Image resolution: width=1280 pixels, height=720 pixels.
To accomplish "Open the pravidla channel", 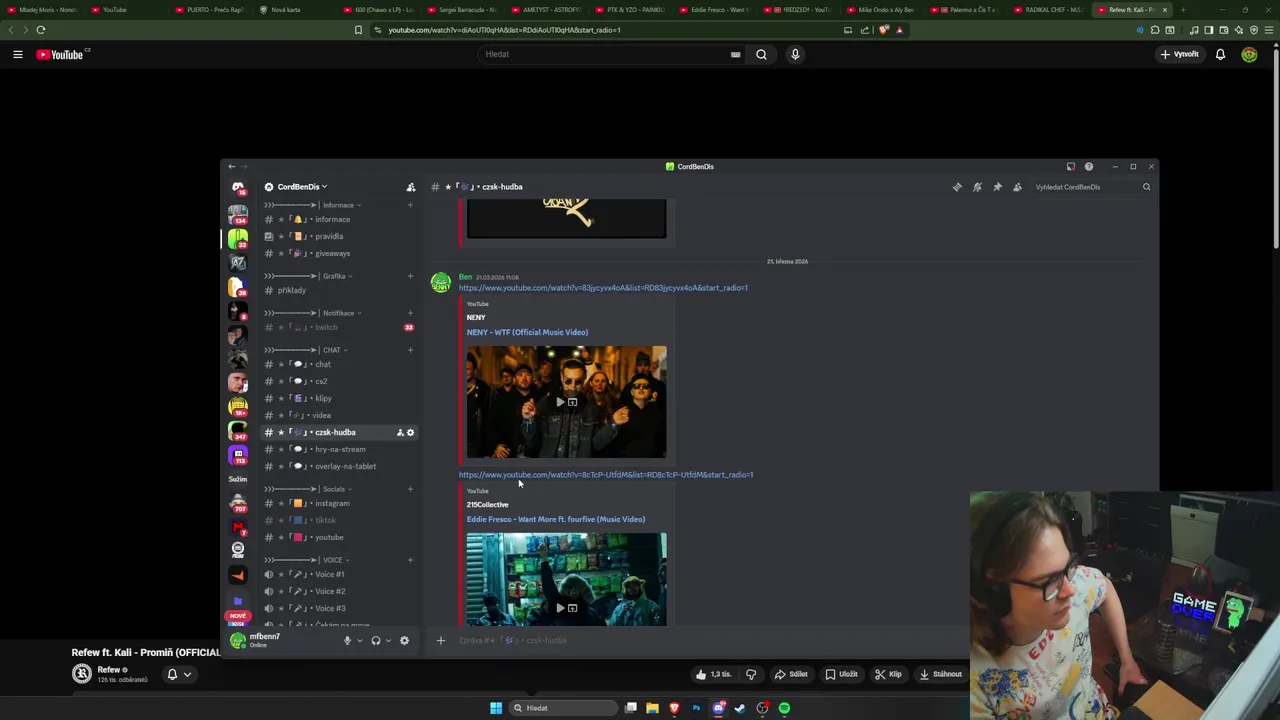I will coord(339,236).
